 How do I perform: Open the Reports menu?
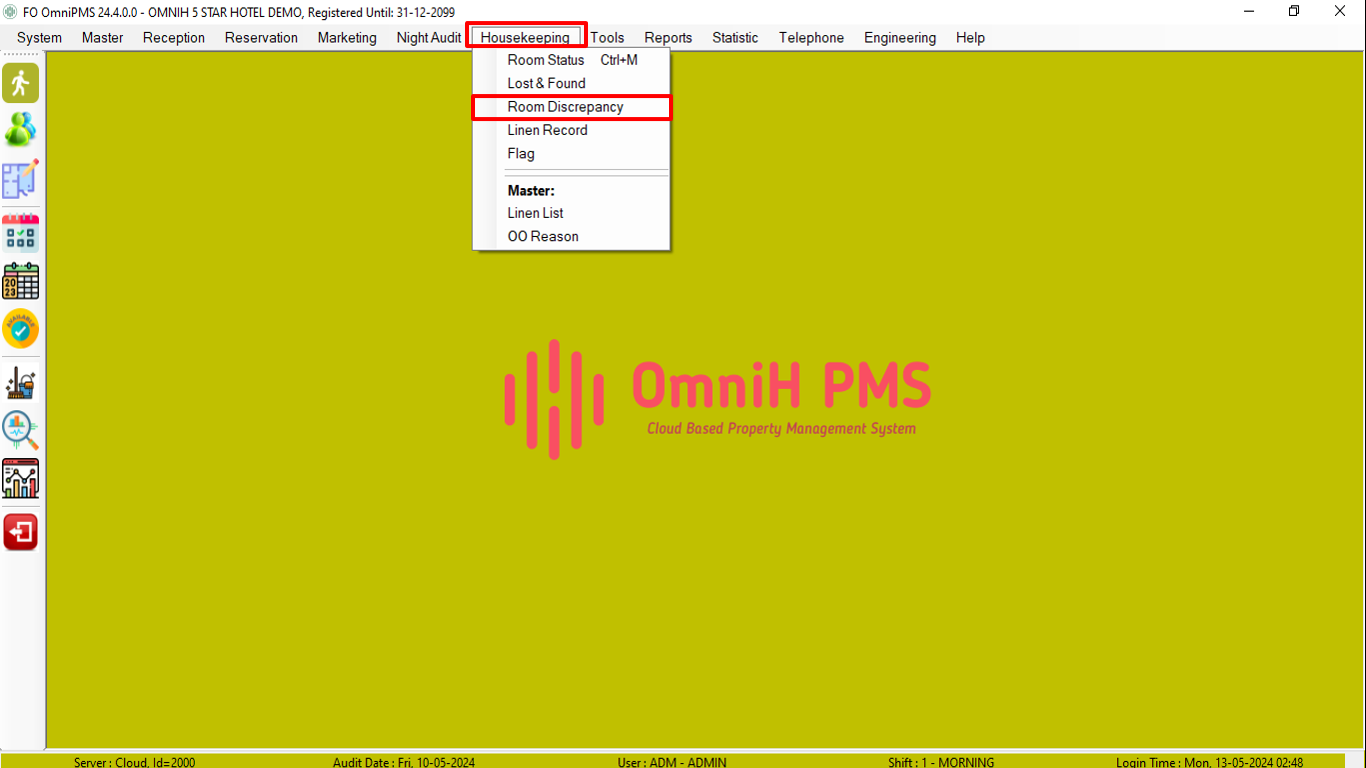[x=668, y=38]
